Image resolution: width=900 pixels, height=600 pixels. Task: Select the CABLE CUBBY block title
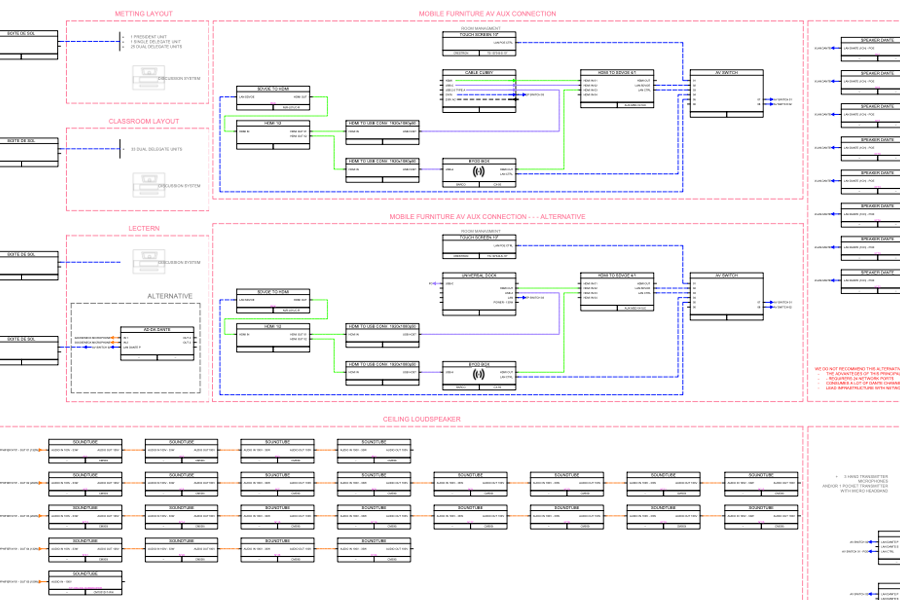[x=479, y=73]
